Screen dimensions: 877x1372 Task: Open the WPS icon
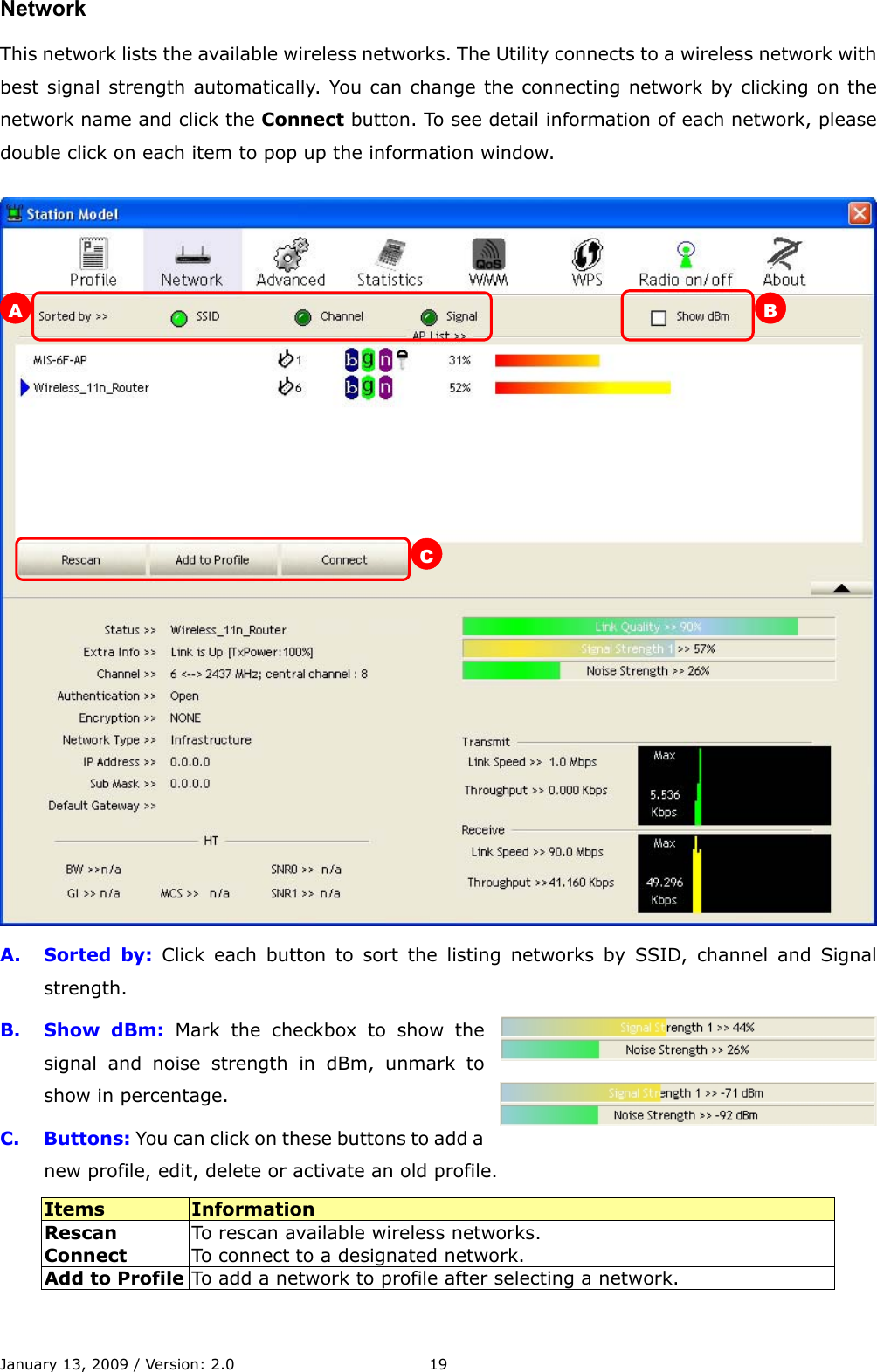coord(587,262)
